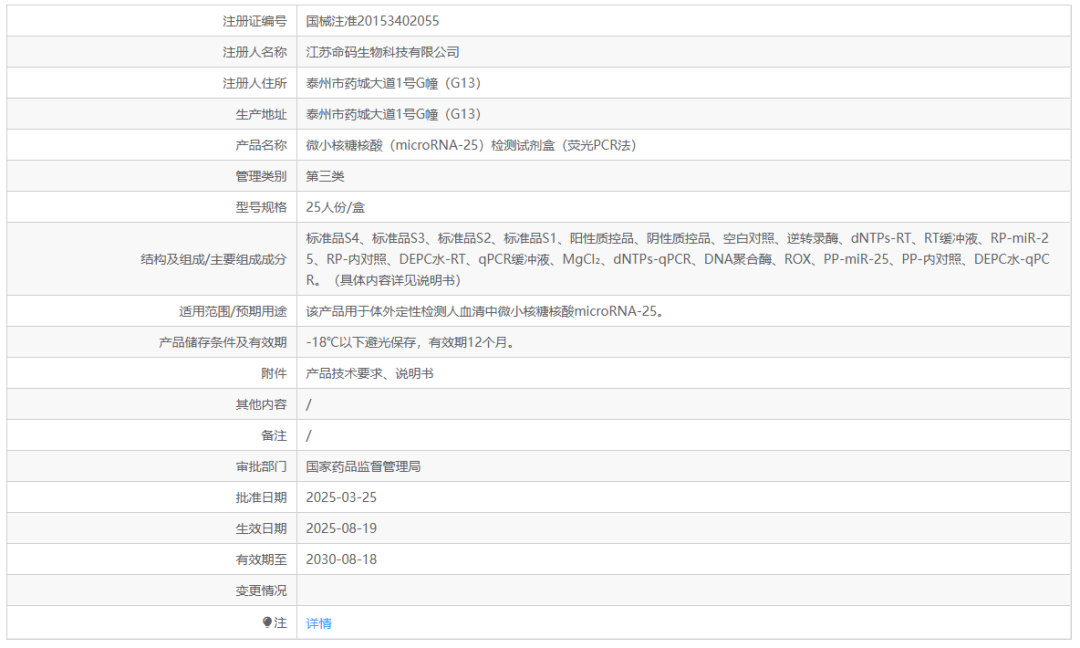Click approval date 2025-03-25

pyautogui.click(x=341, y=497)
